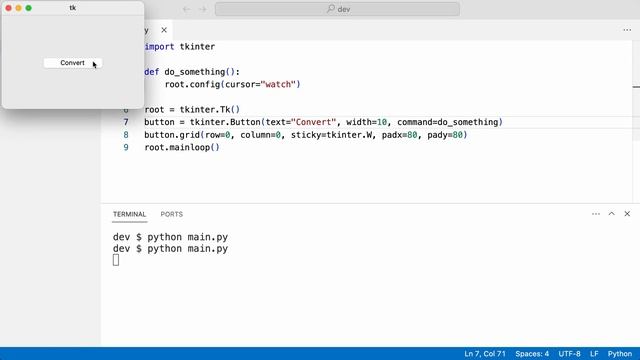This screenshot has width=640, height=360.
Task: Change end-of-line sequence LF
Action: click(594, 354)
